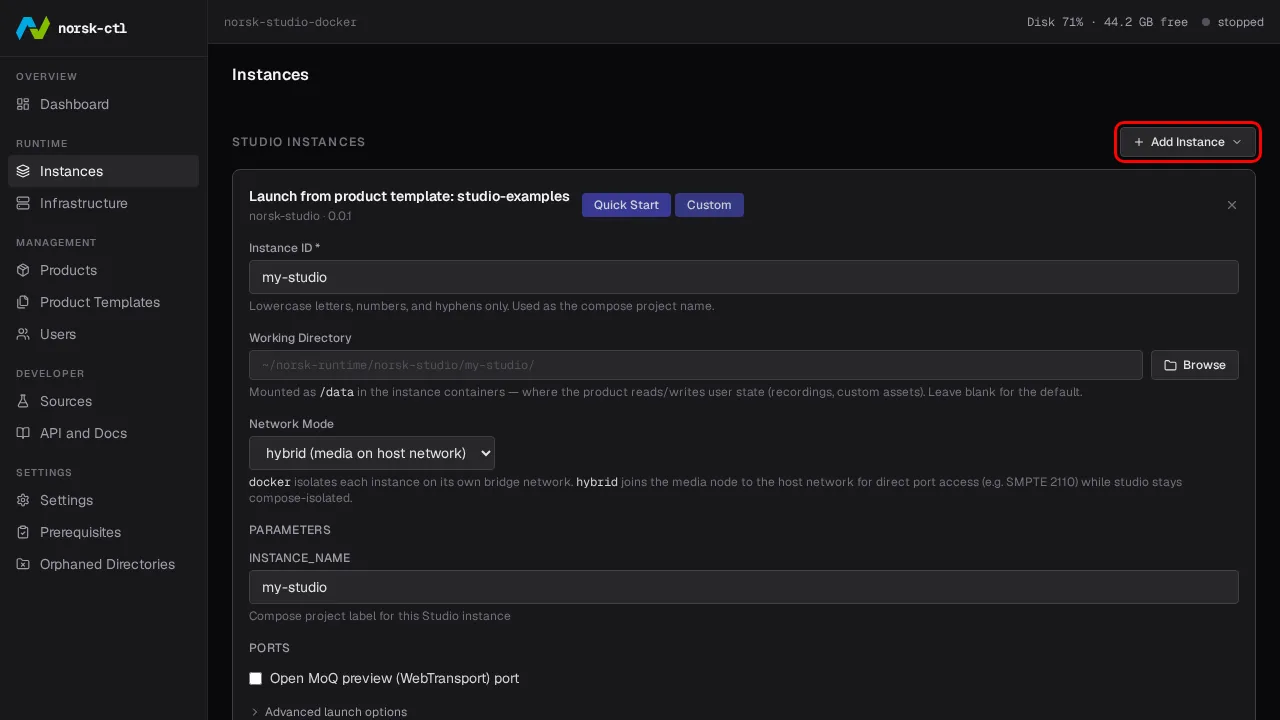Choose the Quick Start mode

(x=626, y=205)
